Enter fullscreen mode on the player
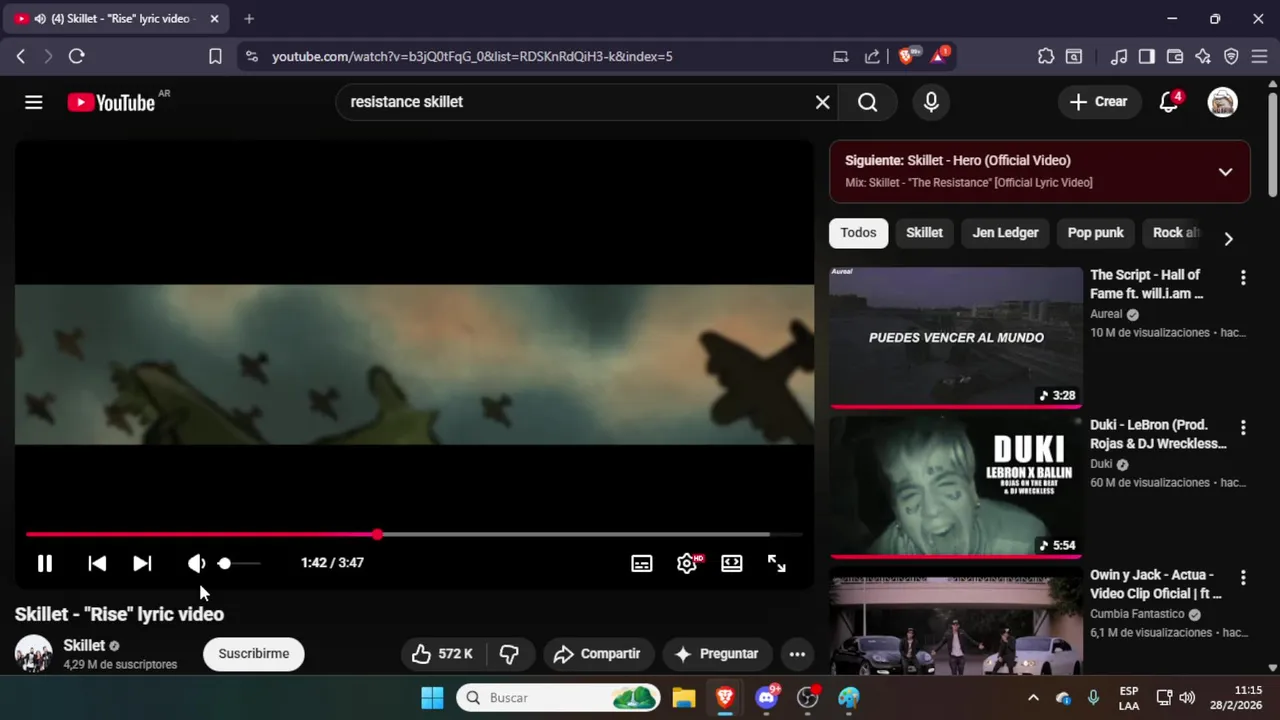The width and height of the screenshot is (1280, 720). pos(777,563)
